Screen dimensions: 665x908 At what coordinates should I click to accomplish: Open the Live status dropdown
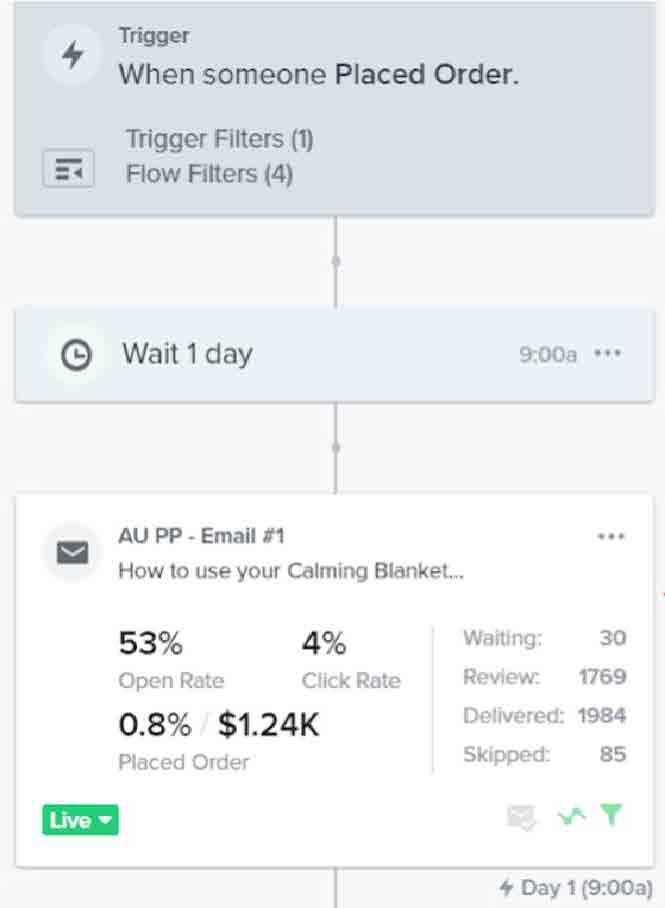pos(80,820)
